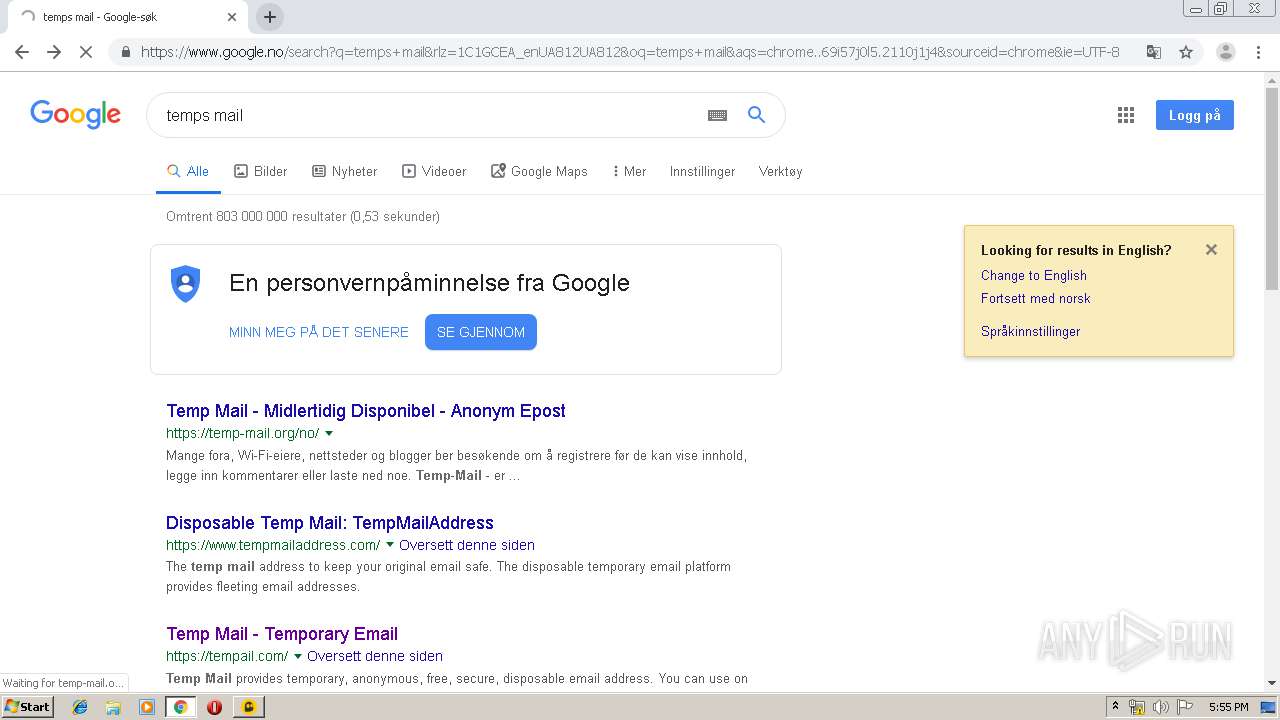Expand dropdown arrow next to tempmailaddress.com URL

tap(390, 545)
